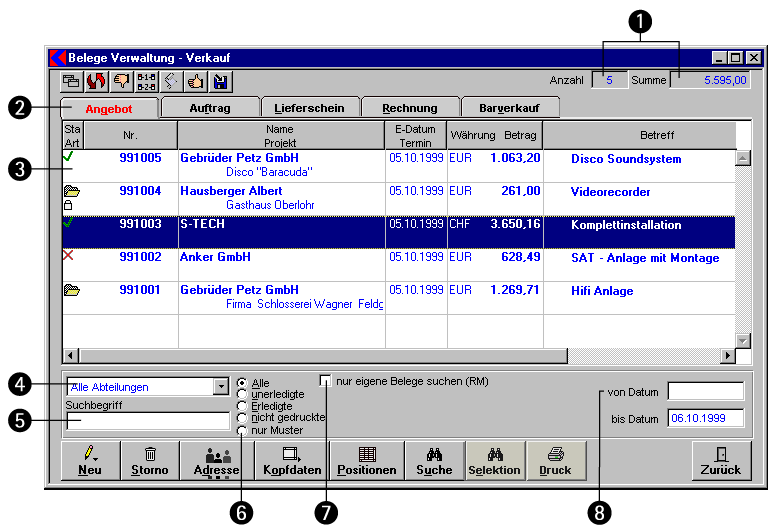Click the red circular arrows refresh icon
Image resolution: width=772 pixels, height=532 pixels.
(x=97, y=82)
